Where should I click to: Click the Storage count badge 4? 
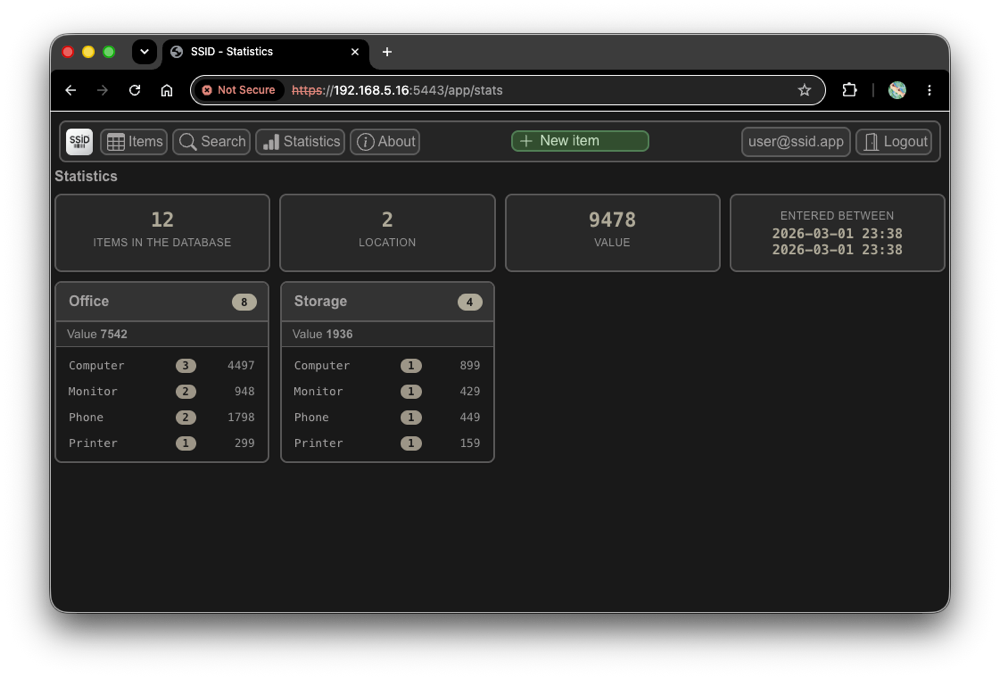pos(469,302)
